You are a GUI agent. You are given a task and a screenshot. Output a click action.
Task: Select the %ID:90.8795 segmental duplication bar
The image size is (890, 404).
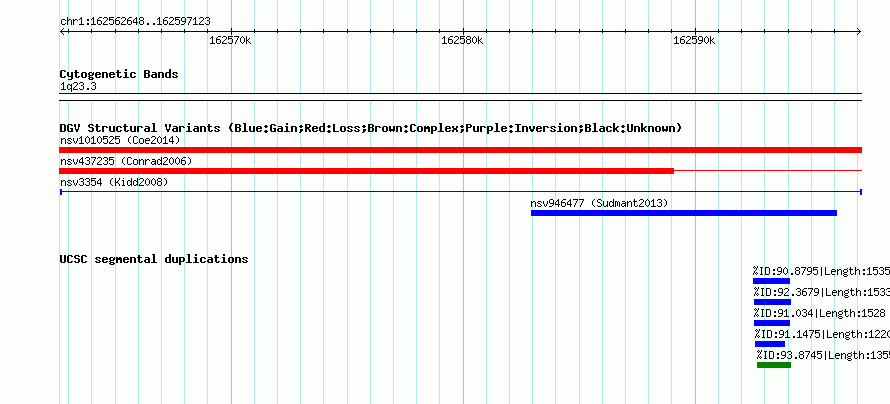pyautogui.click(x=771, y=281)
